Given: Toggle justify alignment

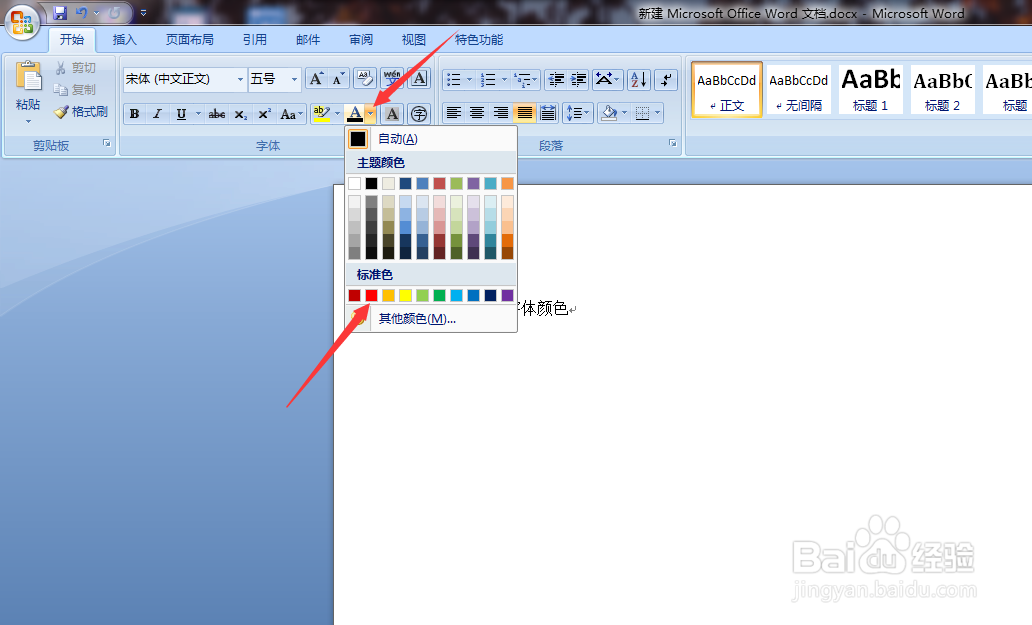Looking at the screenshot, I should pos(525,113).
